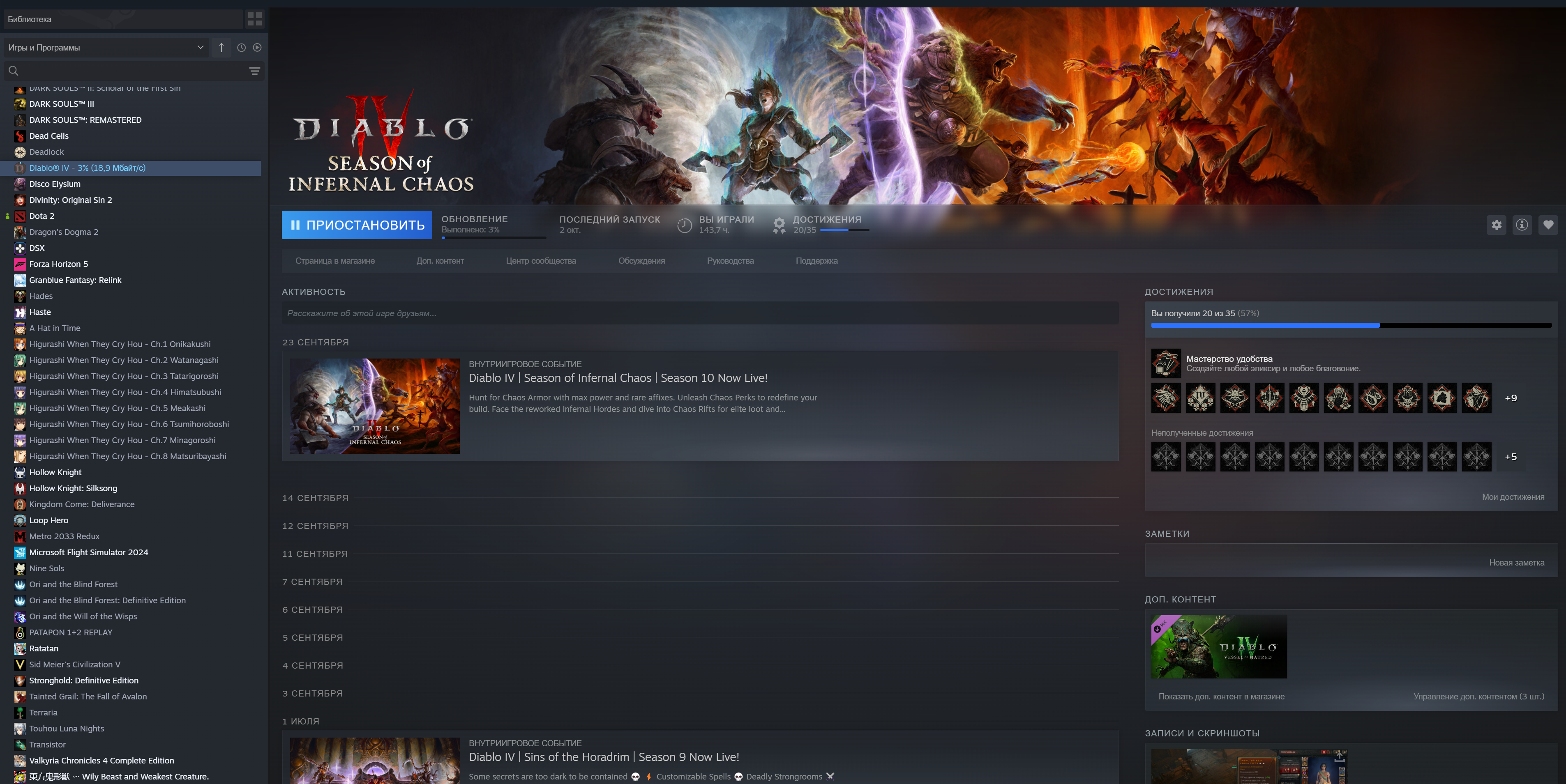Expand the 14 Сентября activity section
The width and height of the screenshot is (1566, 784).
316,498
